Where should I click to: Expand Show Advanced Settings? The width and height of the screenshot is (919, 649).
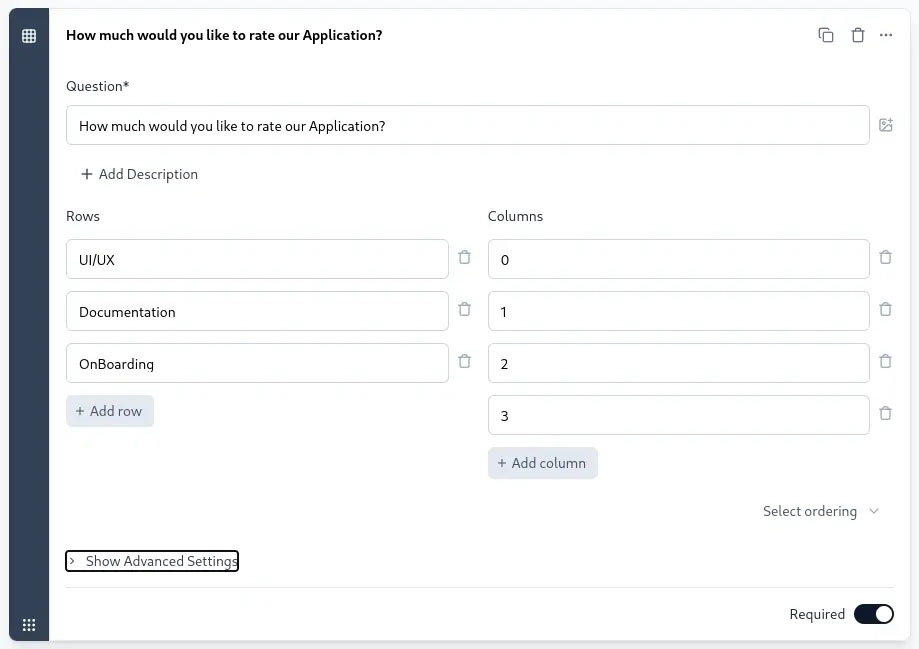point(152,561)
